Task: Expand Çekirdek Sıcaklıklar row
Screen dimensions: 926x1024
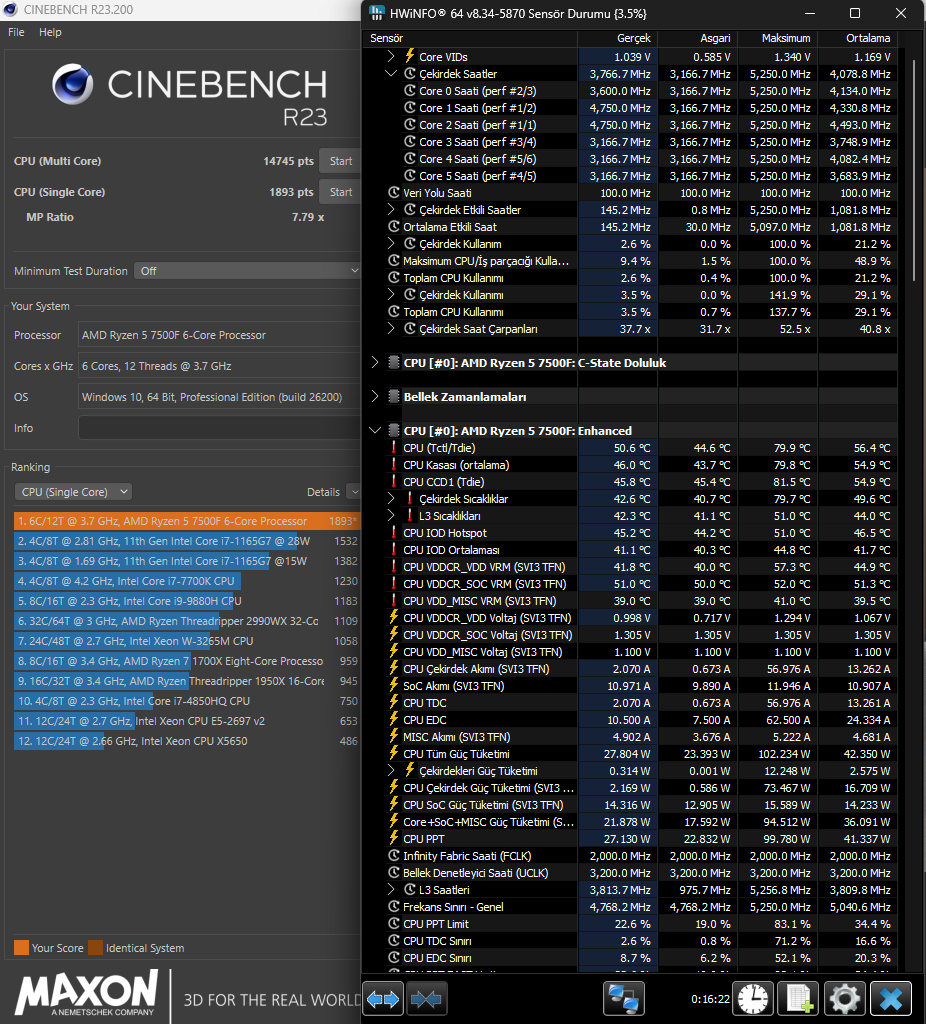Action: [391, 498]
